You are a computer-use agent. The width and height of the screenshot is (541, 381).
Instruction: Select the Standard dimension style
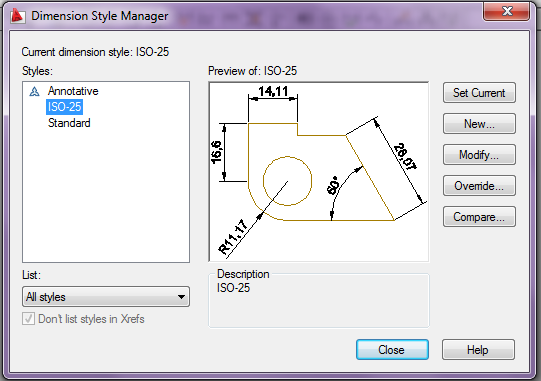pos(69,123)
